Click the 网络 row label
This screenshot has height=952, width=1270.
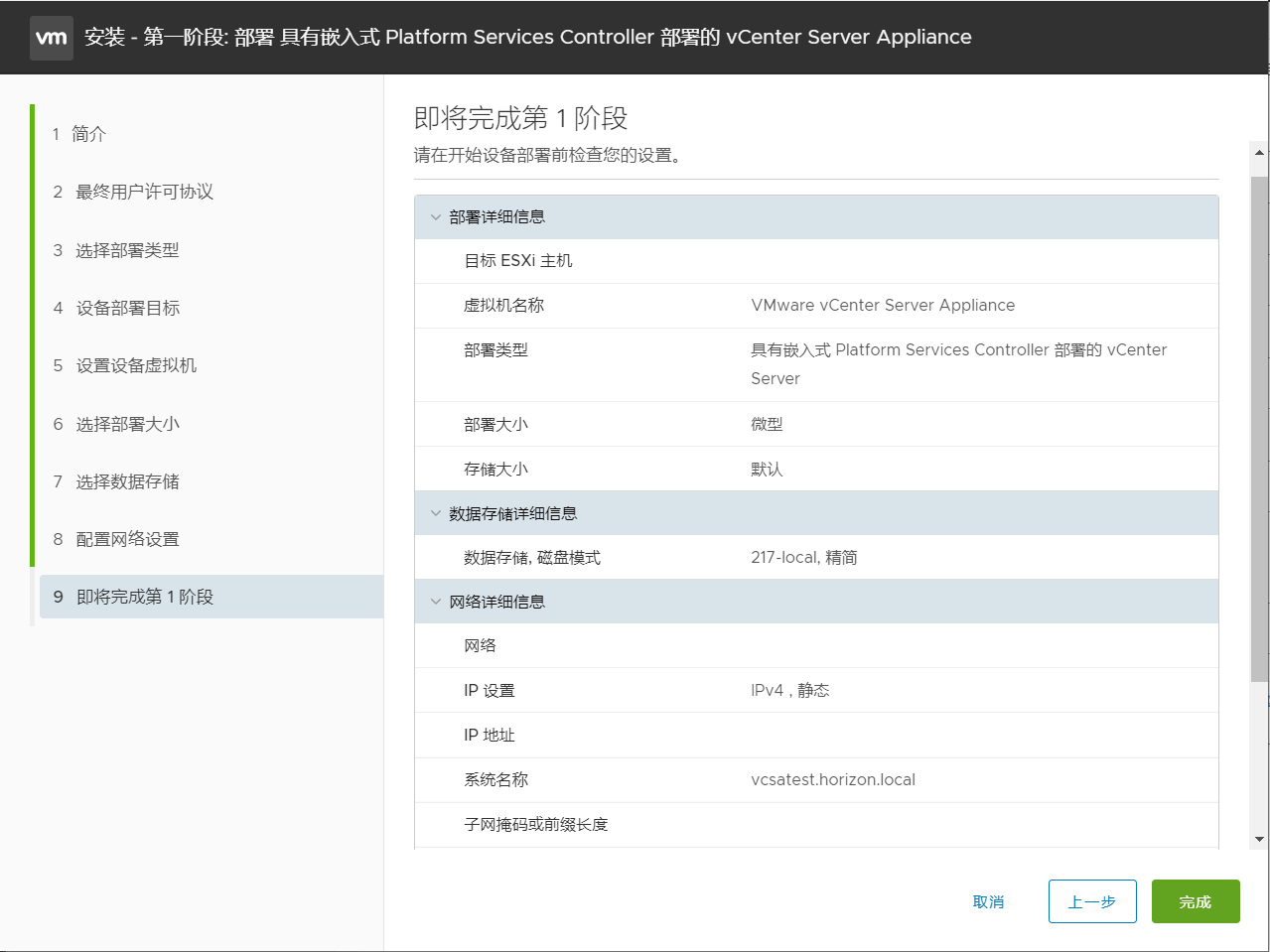[x=480, y=646]
